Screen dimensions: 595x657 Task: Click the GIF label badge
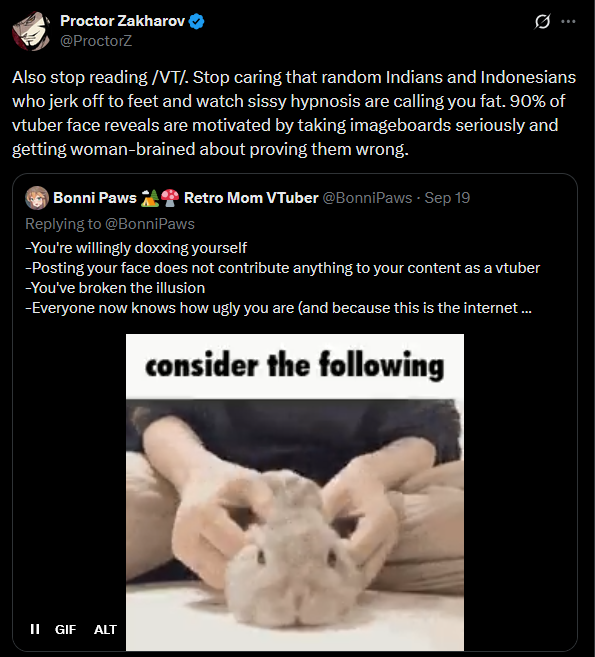(65, 629)
